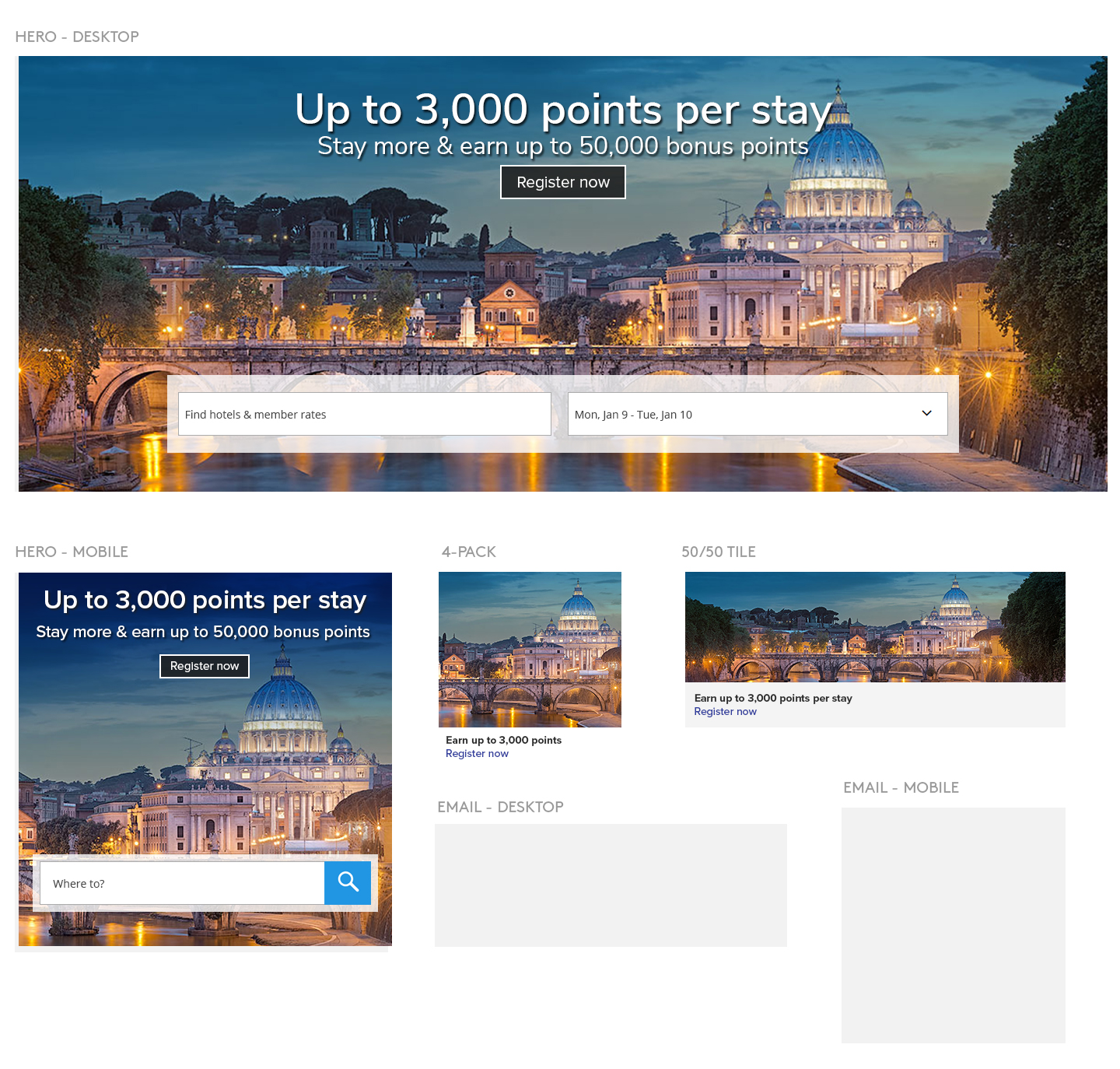The image size is (1120, 1069).
Task: Focus the Where to? search field
Action: [182, 883]
